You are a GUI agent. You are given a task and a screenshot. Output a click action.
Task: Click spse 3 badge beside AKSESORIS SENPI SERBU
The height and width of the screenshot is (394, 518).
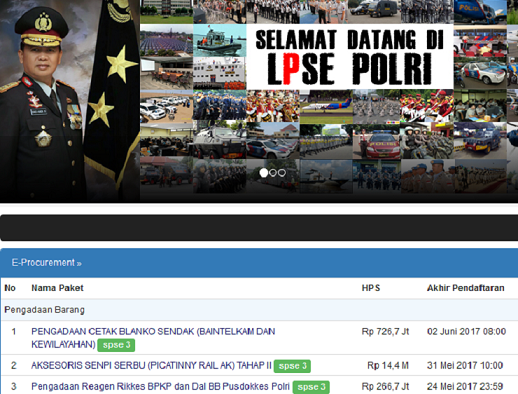[x=292, y=366]
